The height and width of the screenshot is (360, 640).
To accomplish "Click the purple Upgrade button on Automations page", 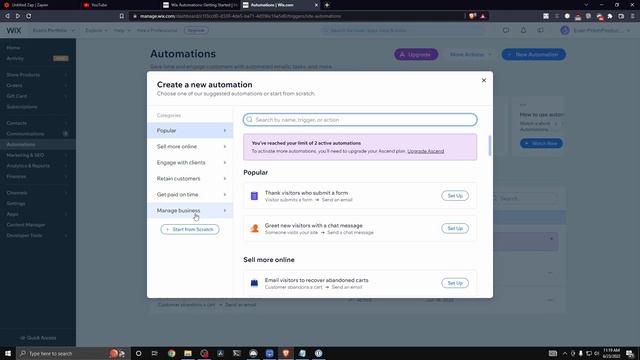I will (x=416, y=54).
